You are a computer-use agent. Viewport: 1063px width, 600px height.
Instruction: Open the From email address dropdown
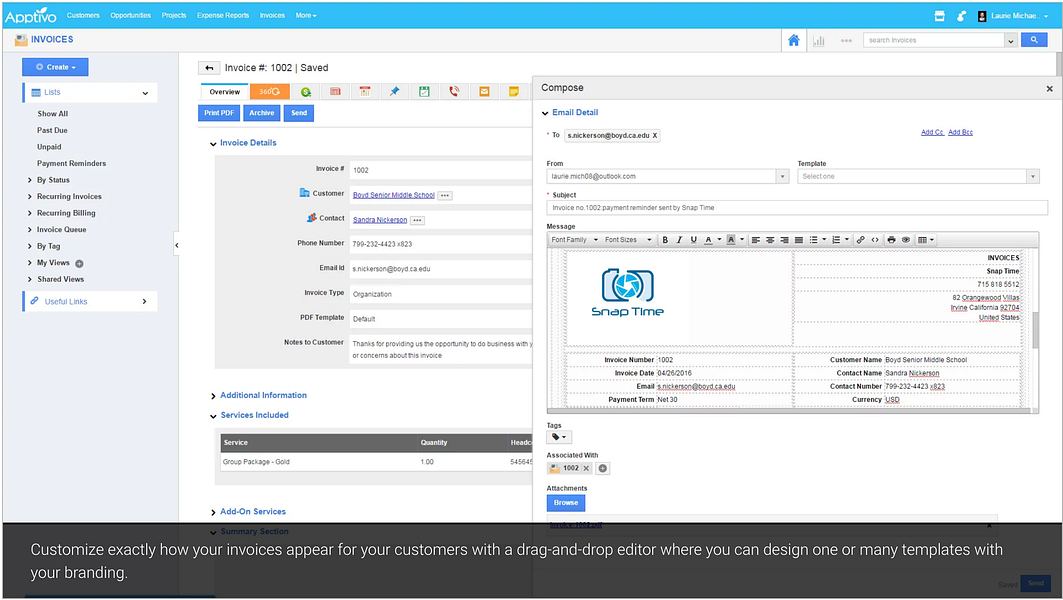[x=782, y=176]
